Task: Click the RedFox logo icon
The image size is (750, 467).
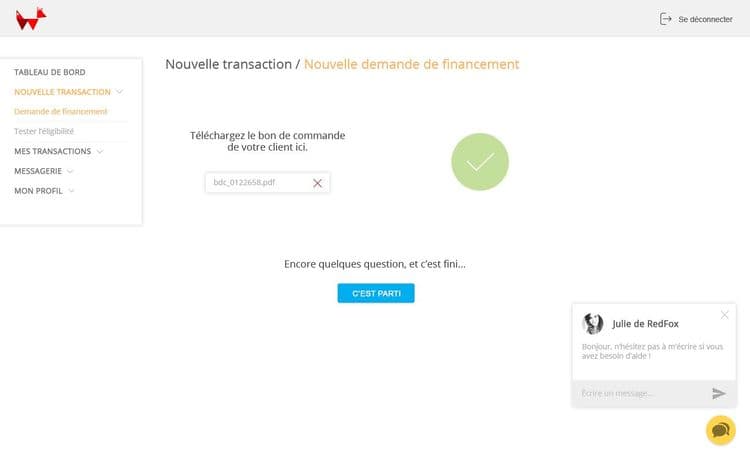Action: tap(31, 18)
